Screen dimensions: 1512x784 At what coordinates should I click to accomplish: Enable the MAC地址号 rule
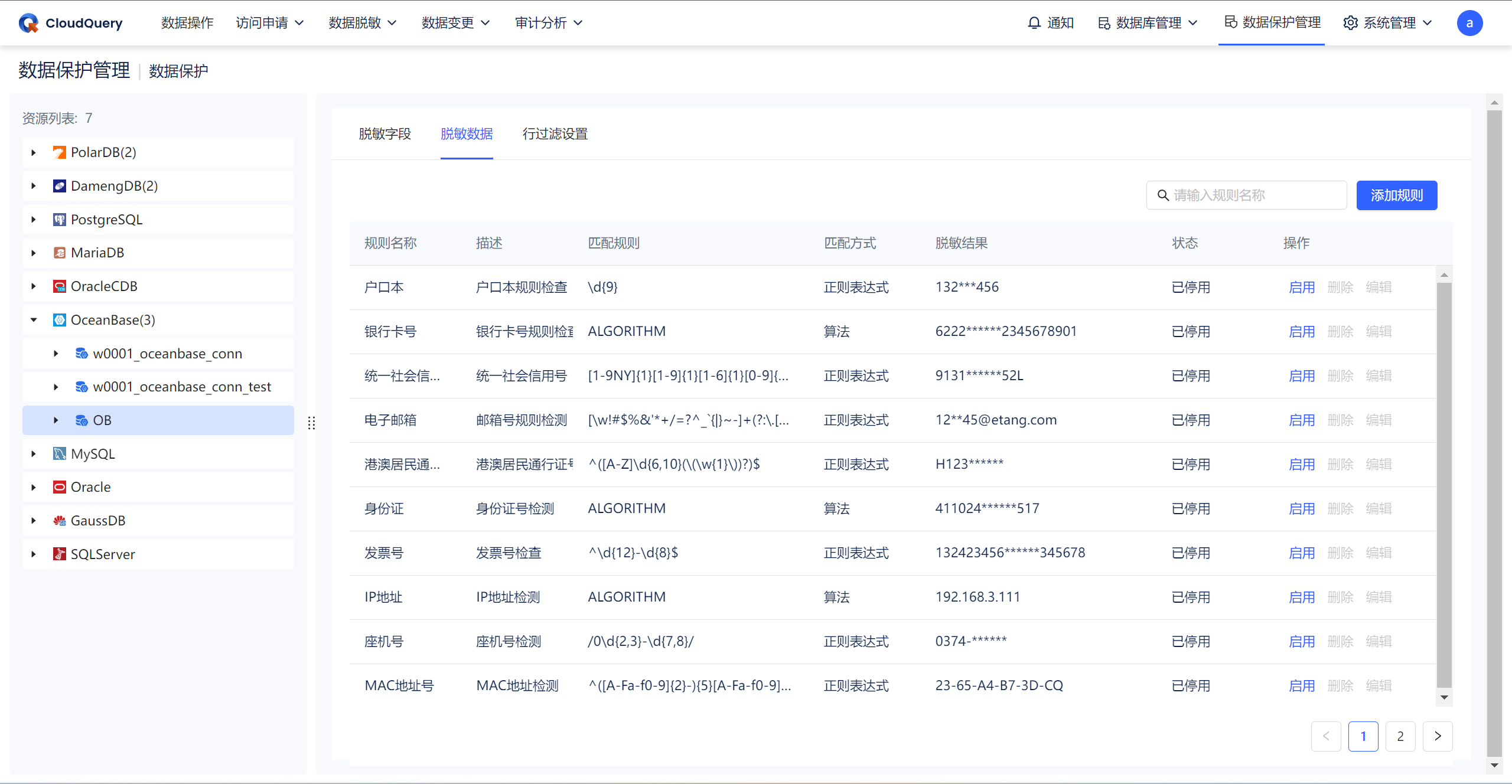(x=1301, y=686)
